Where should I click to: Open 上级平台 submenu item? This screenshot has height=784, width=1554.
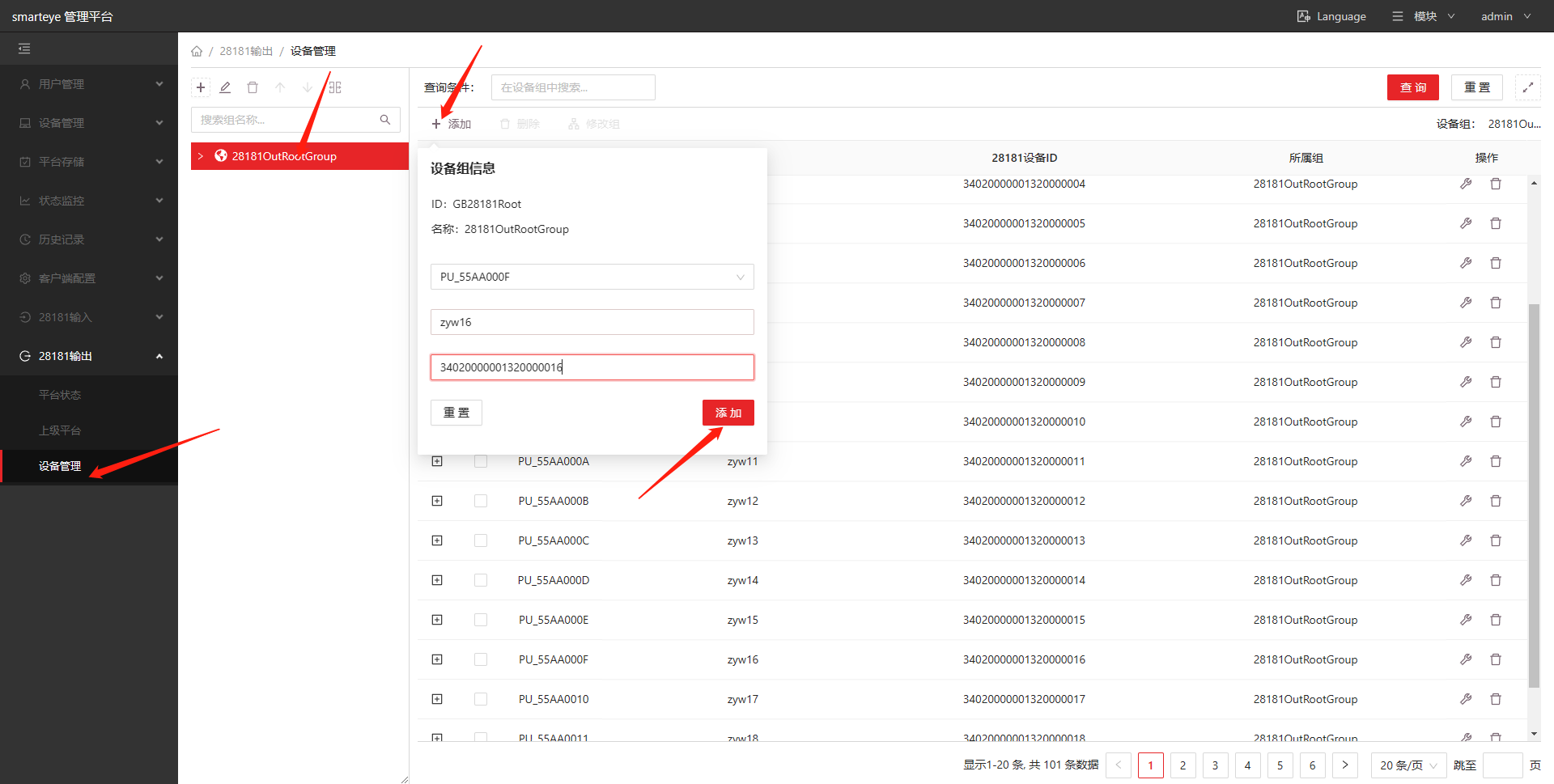click(x=60, y=430)
